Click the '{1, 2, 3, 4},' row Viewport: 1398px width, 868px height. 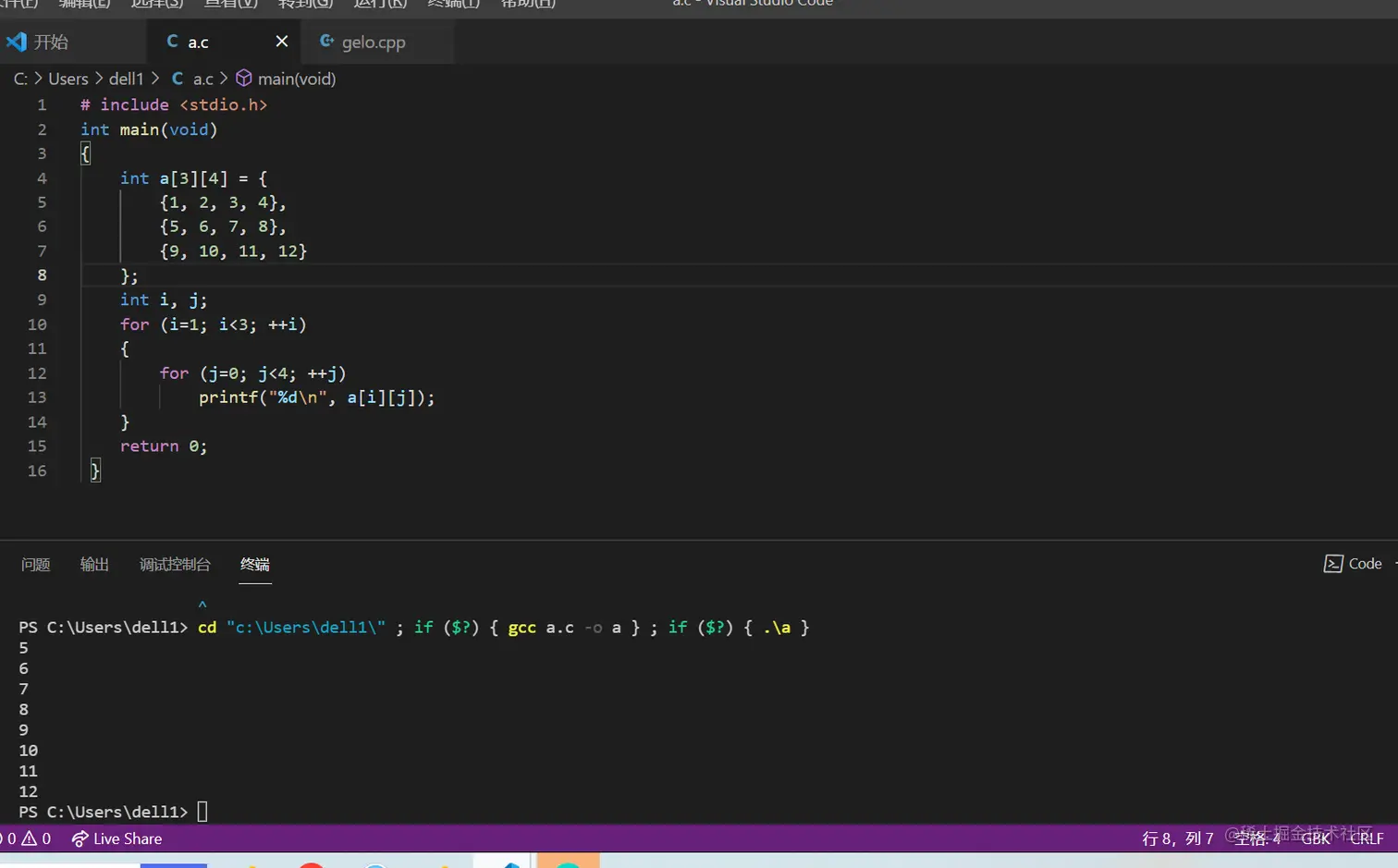pyautogui.click(x=223, y=202)
